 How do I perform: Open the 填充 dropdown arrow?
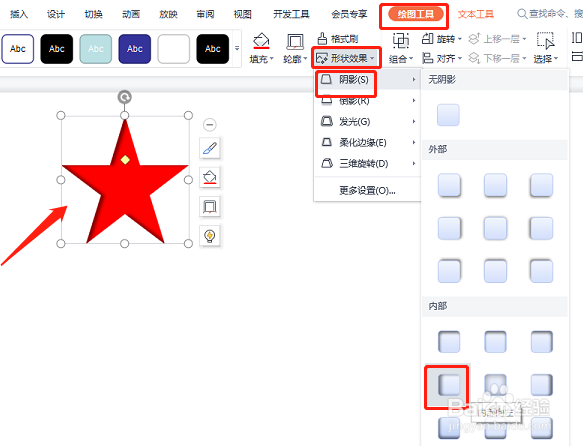272,58
